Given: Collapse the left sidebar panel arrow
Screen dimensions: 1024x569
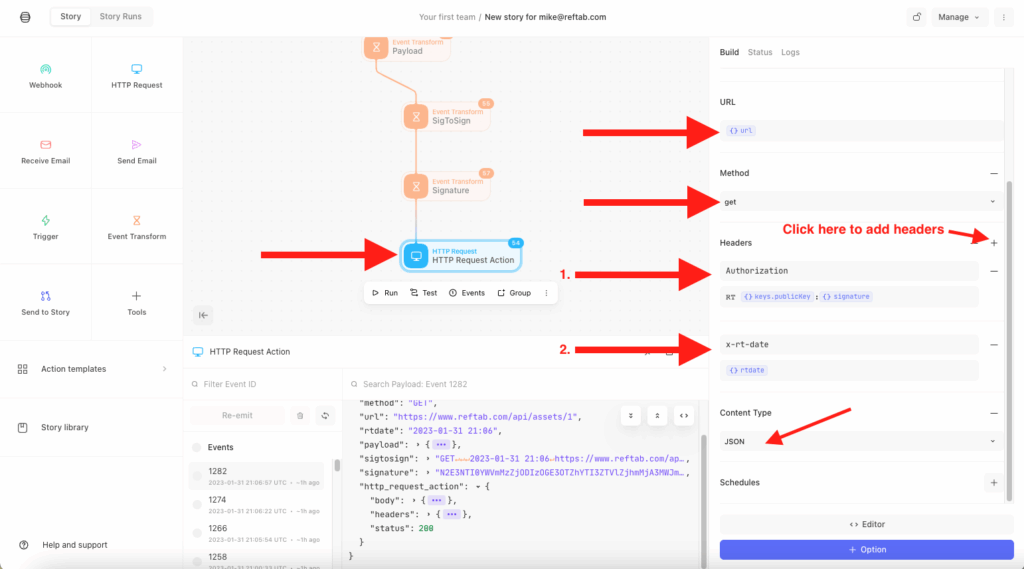Looking at the screenshot, I should point(203,315).
